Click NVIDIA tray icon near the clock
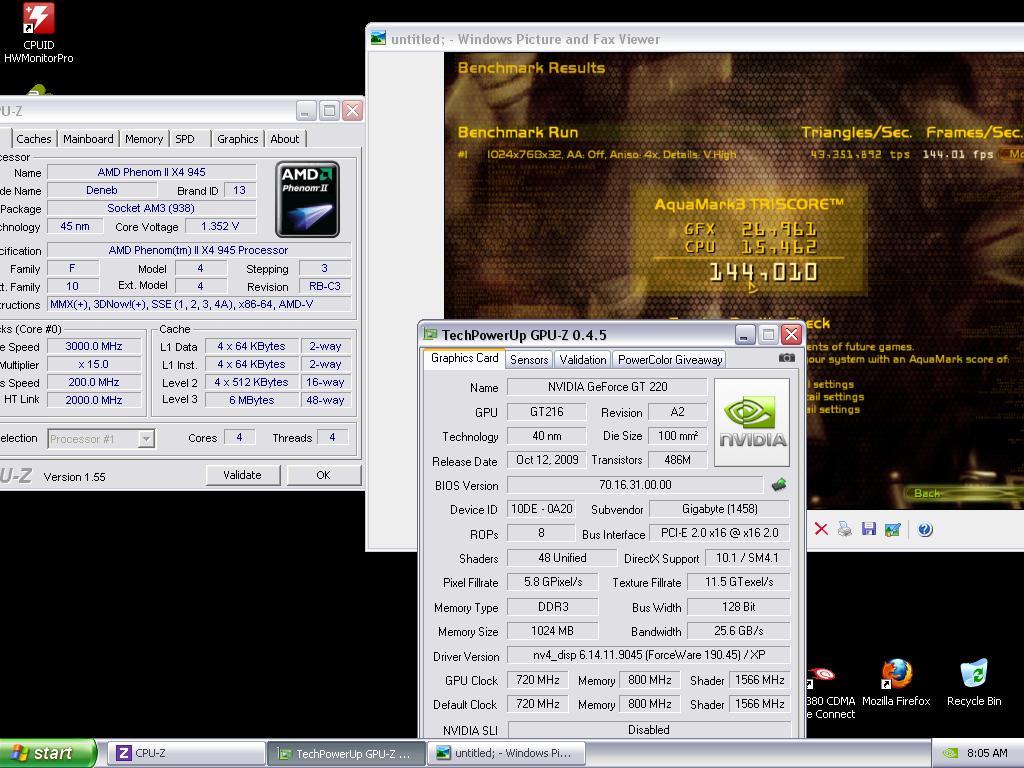 pos(950,753)
